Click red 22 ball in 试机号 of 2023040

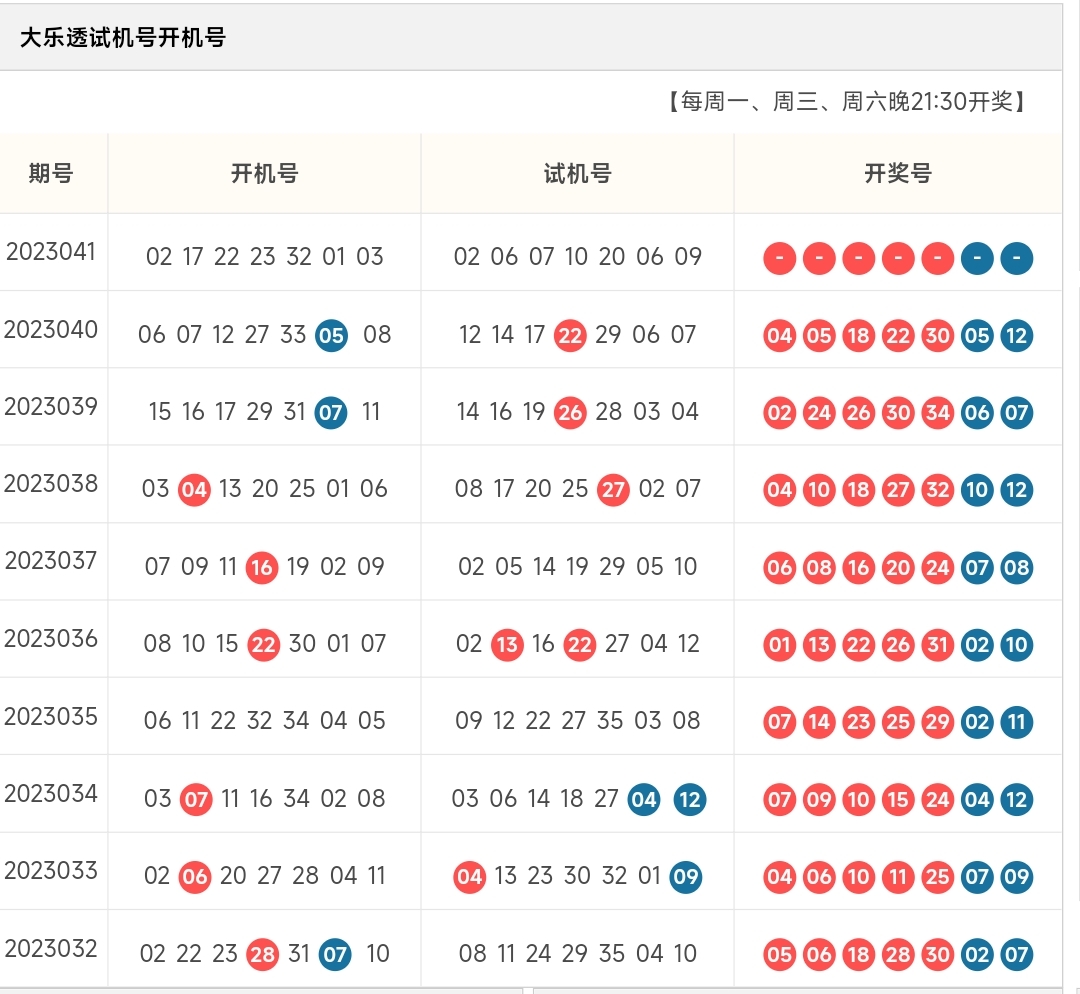(570, 335)
